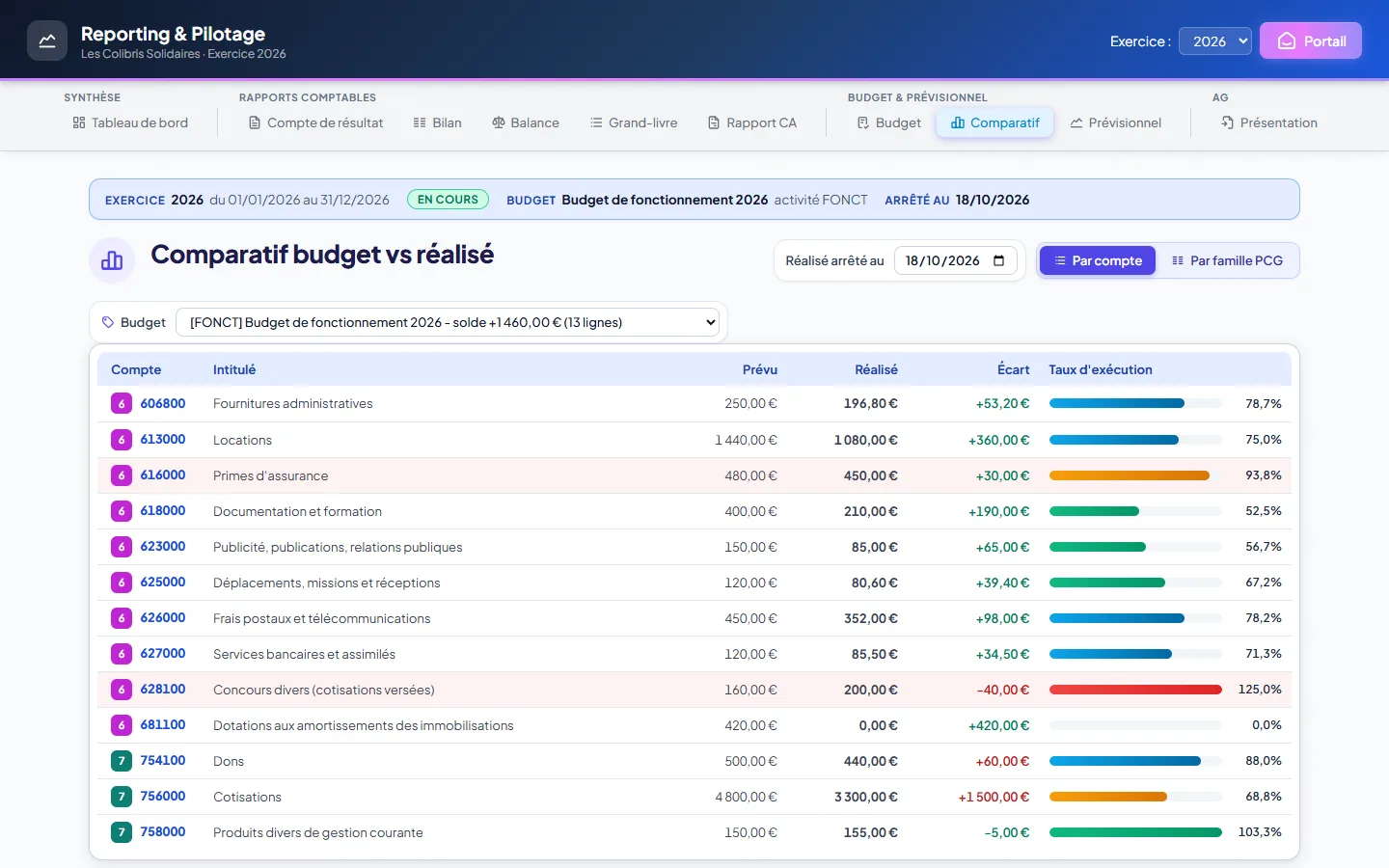Click the Portail house icon

point(1287,41)
